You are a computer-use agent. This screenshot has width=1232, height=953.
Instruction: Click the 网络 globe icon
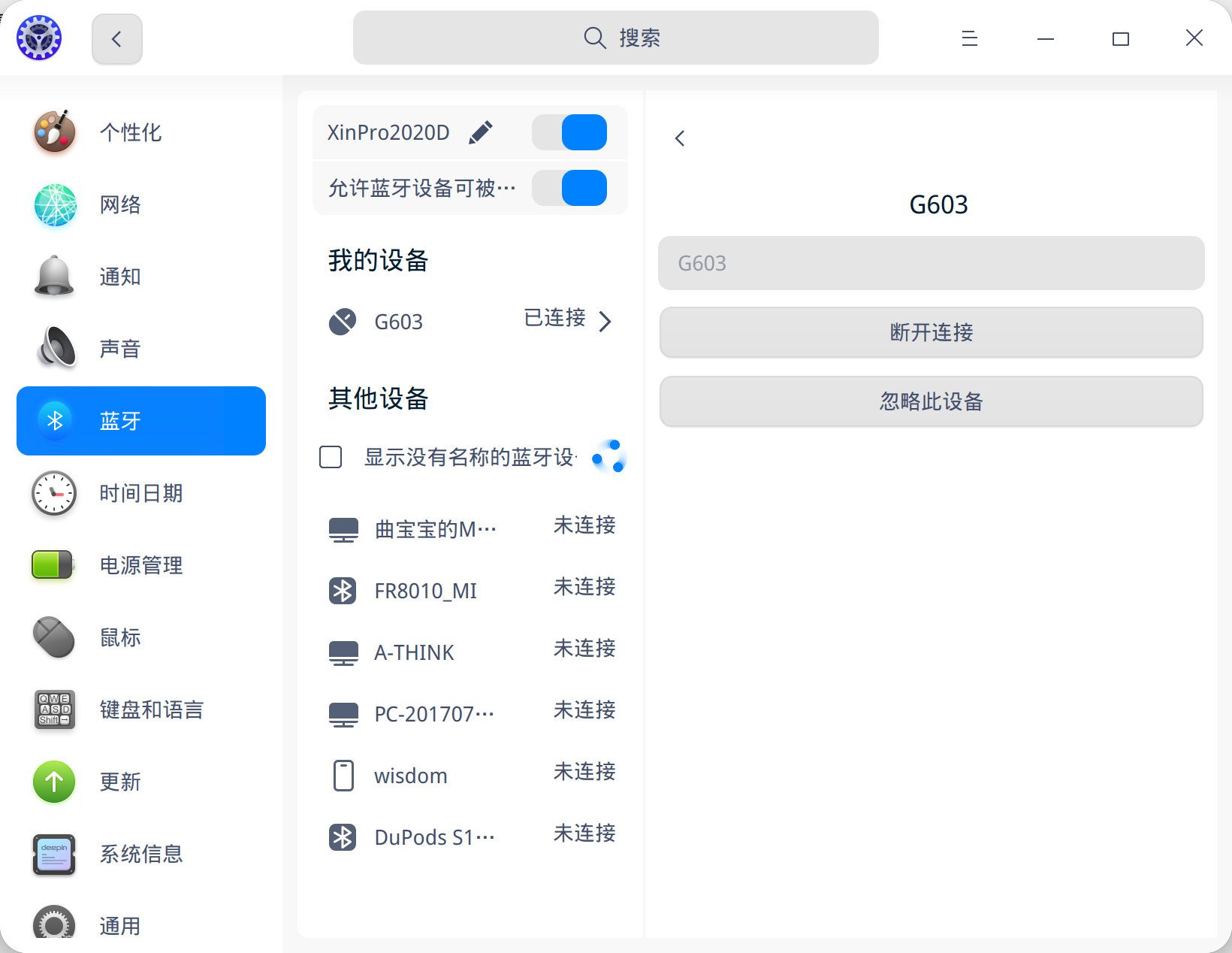tap(53, 204)
